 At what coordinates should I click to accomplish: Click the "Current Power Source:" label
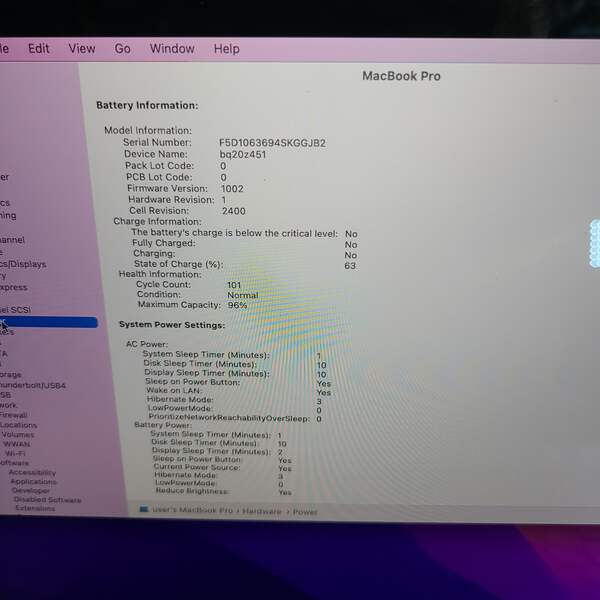click(x=197, y=467)
